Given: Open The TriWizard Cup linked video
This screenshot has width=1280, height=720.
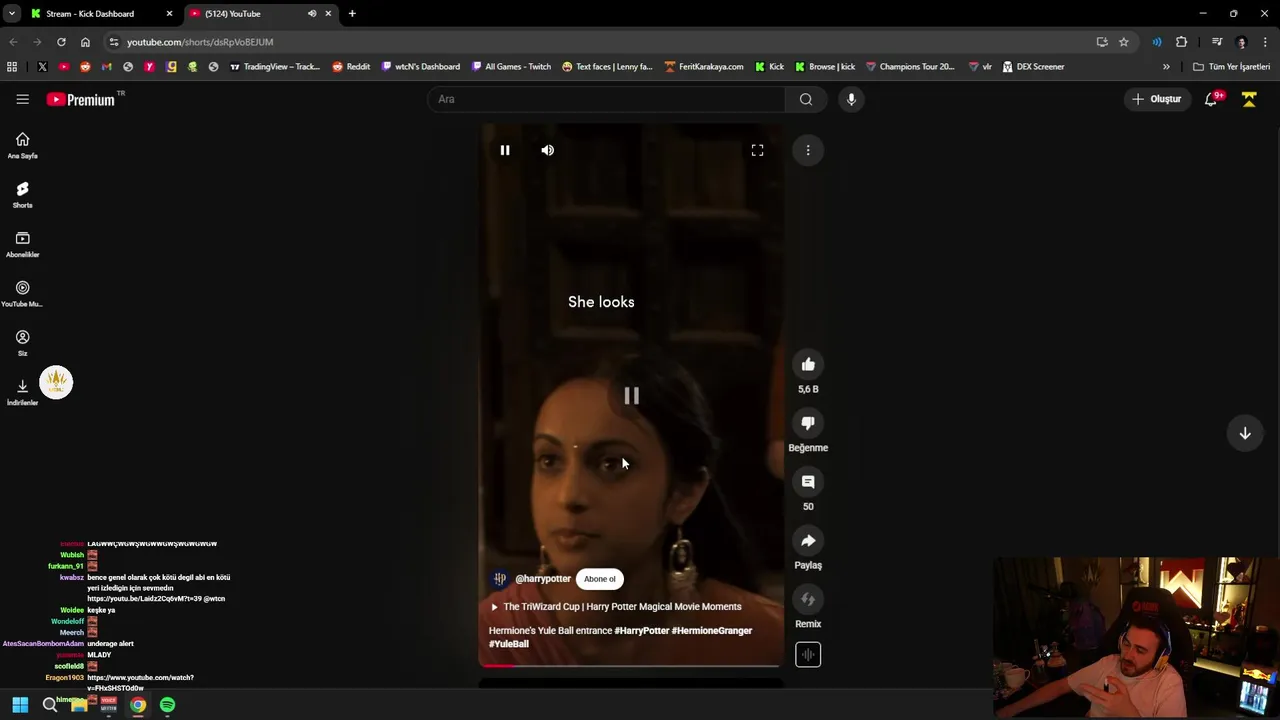Looking at the screenshot, I should [616, 607].
